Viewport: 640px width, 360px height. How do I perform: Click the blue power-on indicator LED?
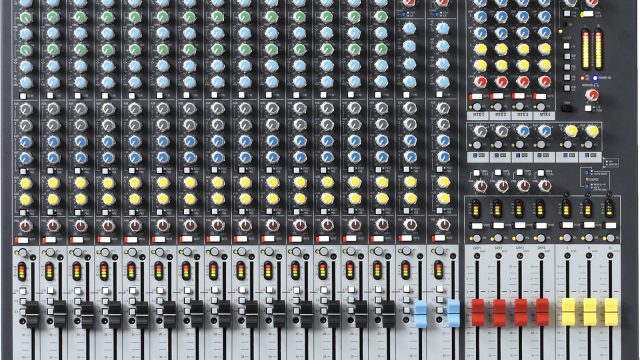[x=595, y=78]
